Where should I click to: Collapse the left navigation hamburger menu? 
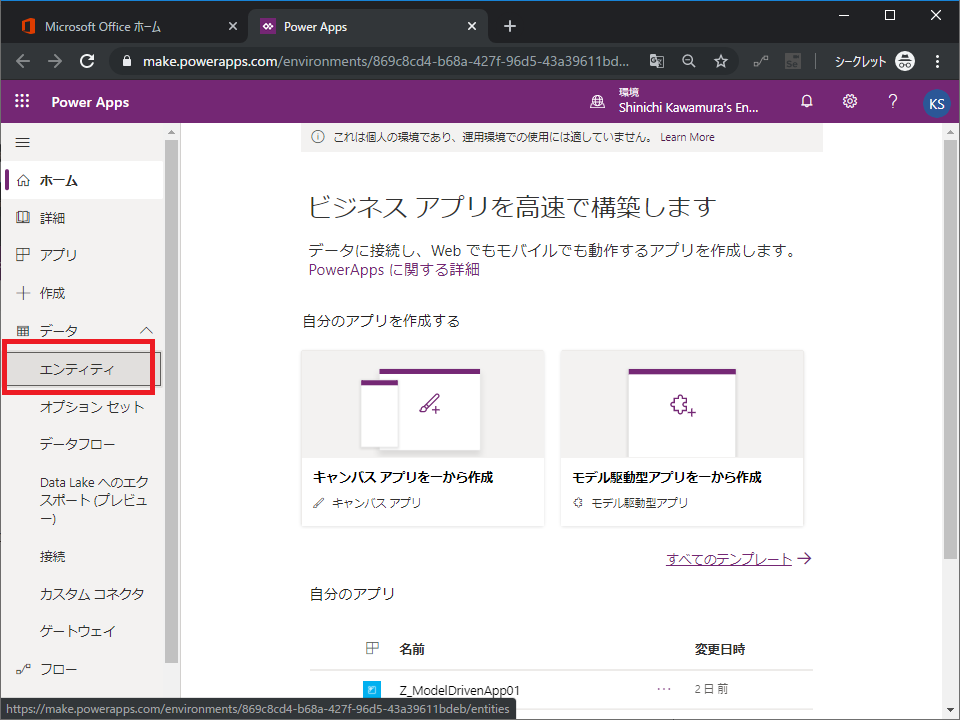pyautogui.click(x=22, y=143)
